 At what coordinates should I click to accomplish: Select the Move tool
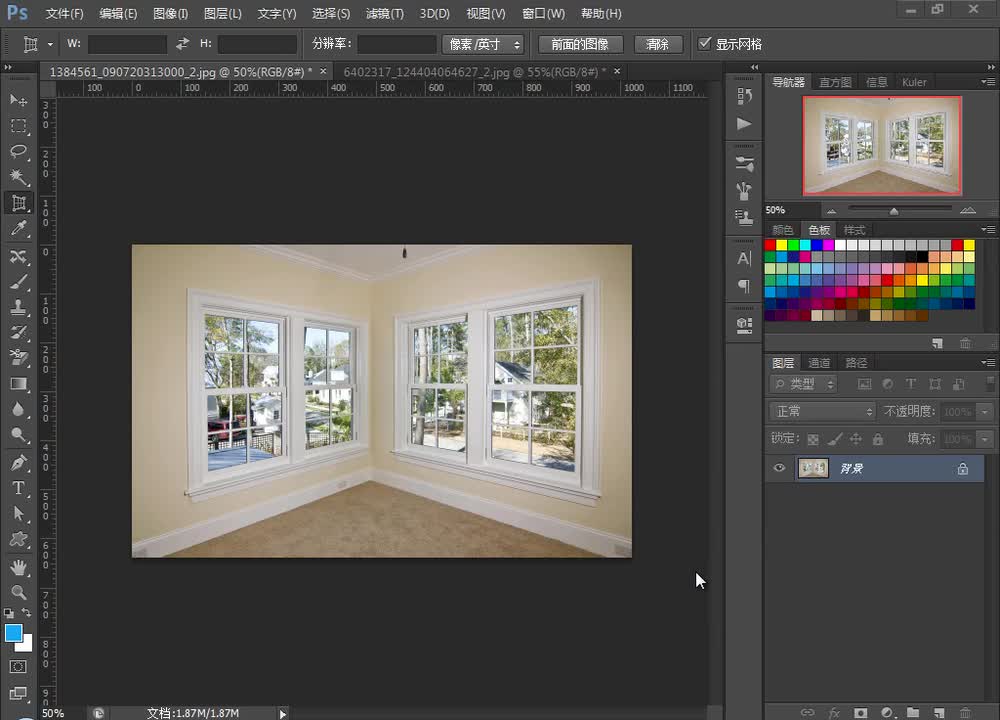[18, 100]
